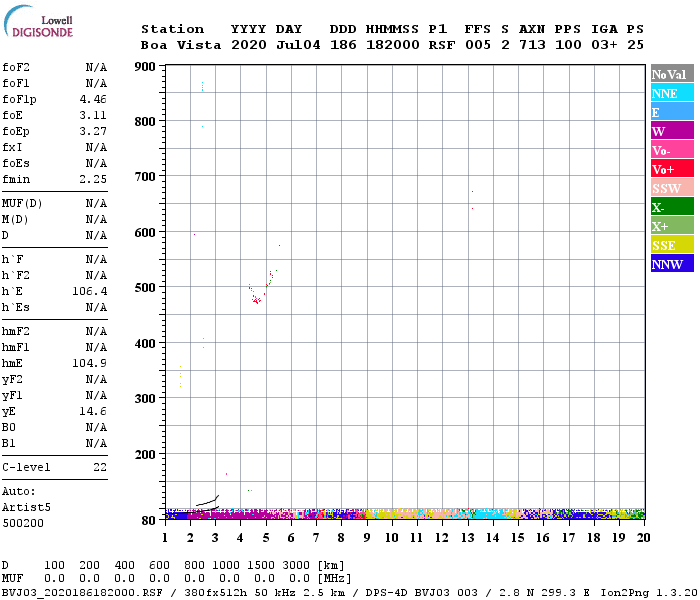This screenshot has width=700, height=600.
Task: Click the 500200 version number
Action: (23, 523)
